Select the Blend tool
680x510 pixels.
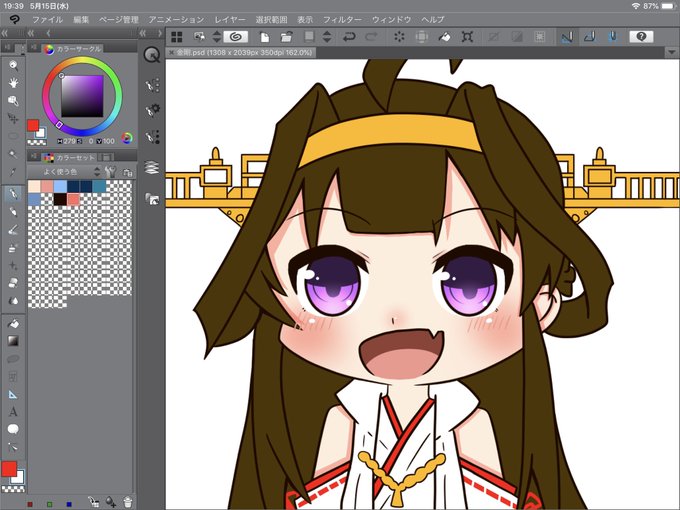point(13,301)
